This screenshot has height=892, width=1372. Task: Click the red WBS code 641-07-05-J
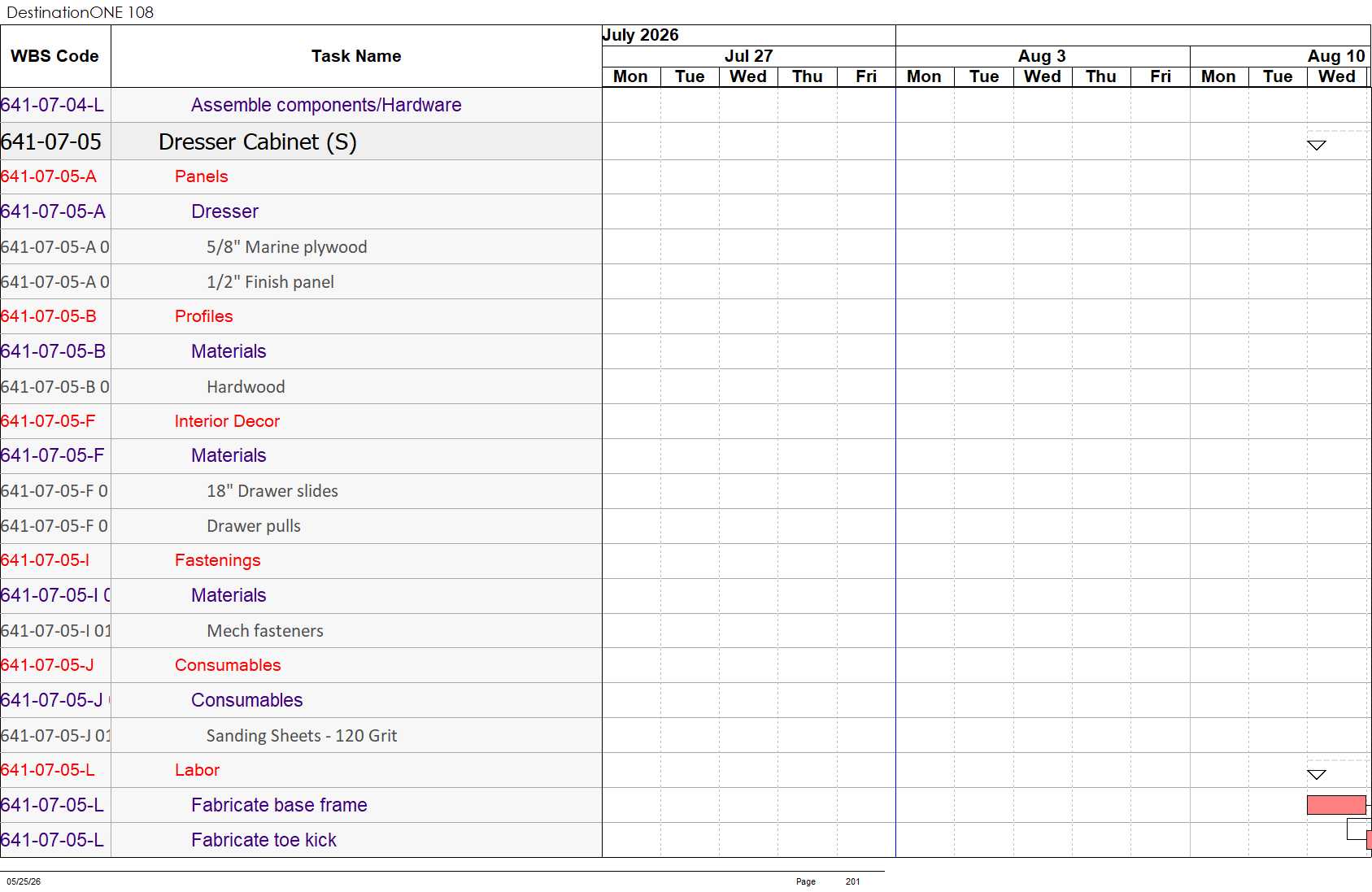pyautogui.click(x=47, y=665)
